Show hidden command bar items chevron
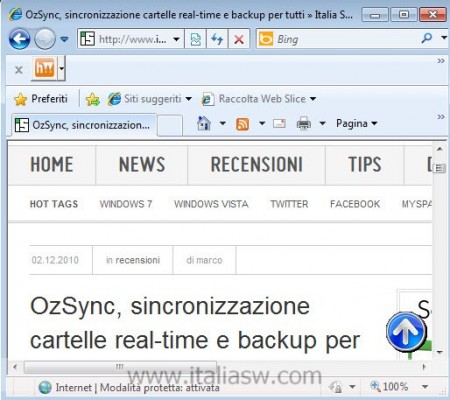Screen dimensions: 450x400 tap(441, 117)
